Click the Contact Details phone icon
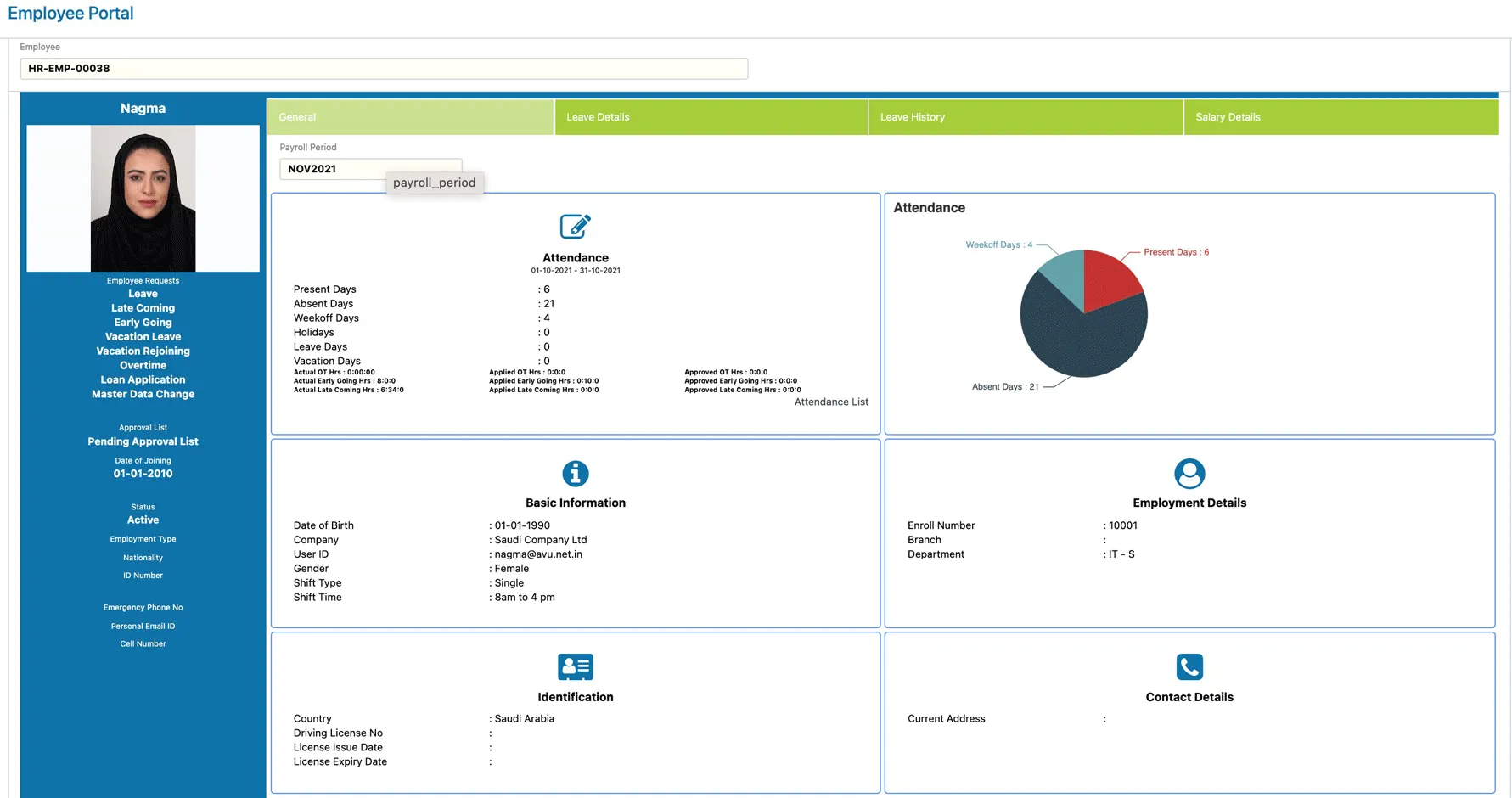The height and width of the screenshot is (798, 1512). [1189, 667]
